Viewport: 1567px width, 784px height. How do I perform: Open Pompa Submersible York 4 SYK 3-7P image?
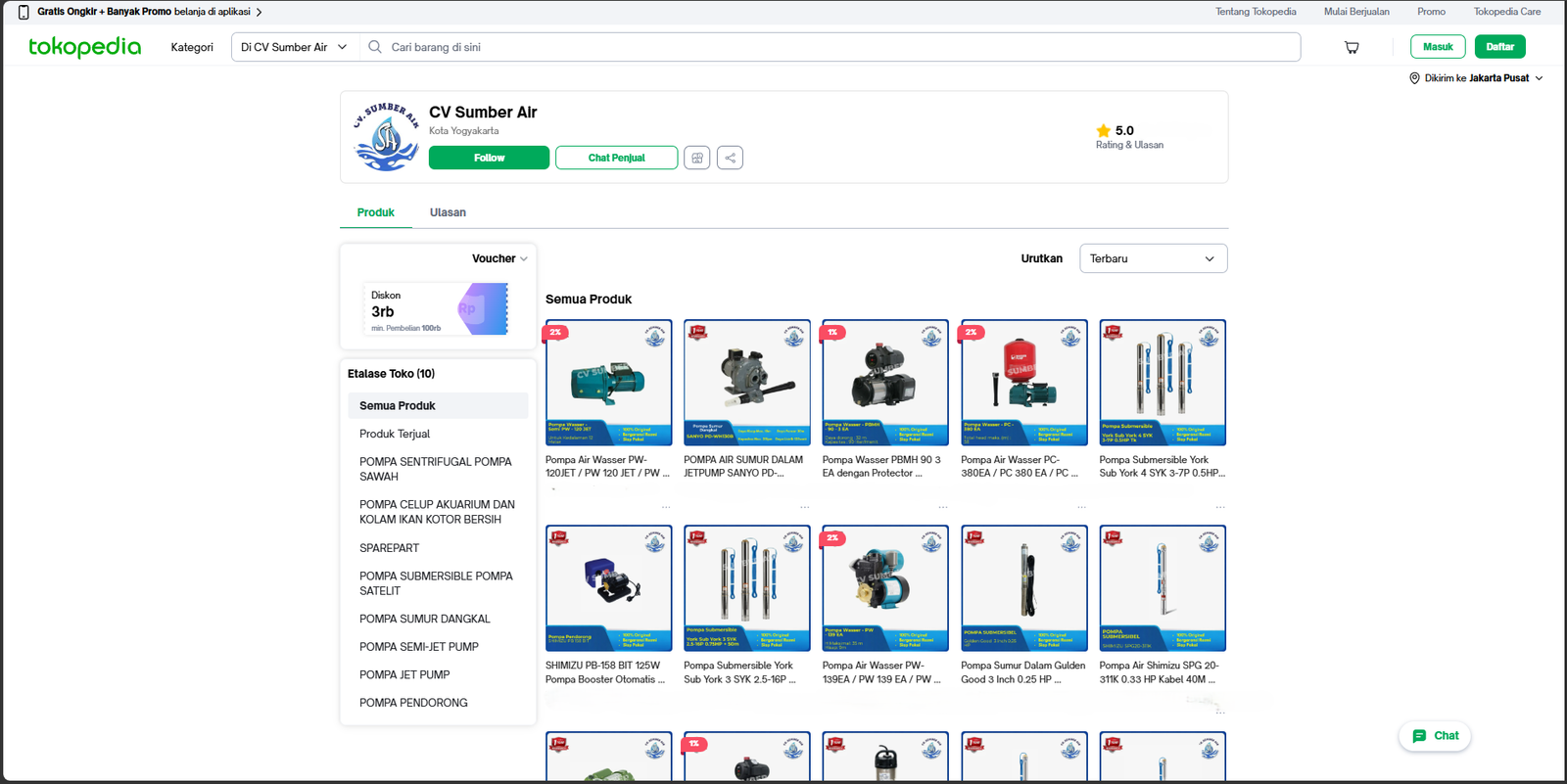point(1163,383)
